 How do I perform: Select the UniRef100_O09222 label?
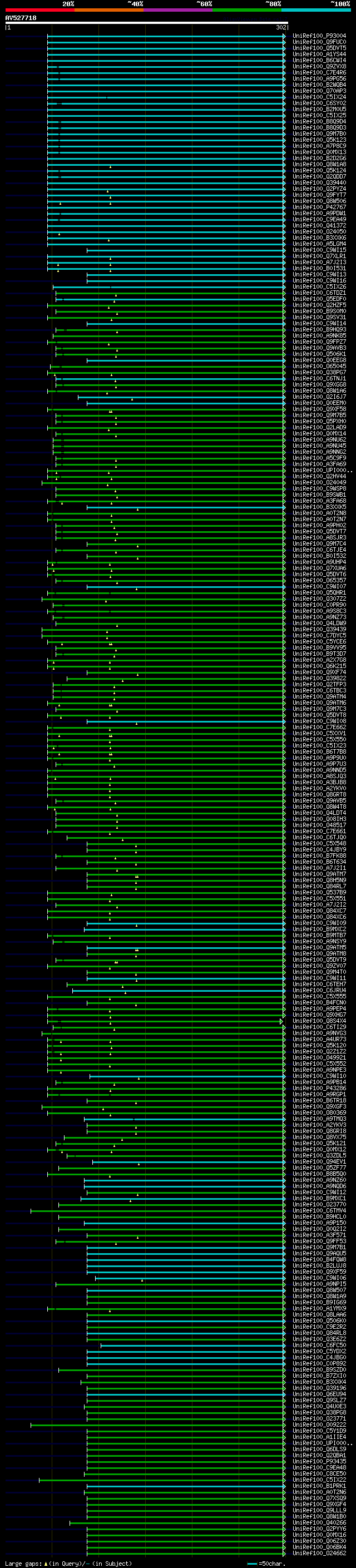(319, 1424)
